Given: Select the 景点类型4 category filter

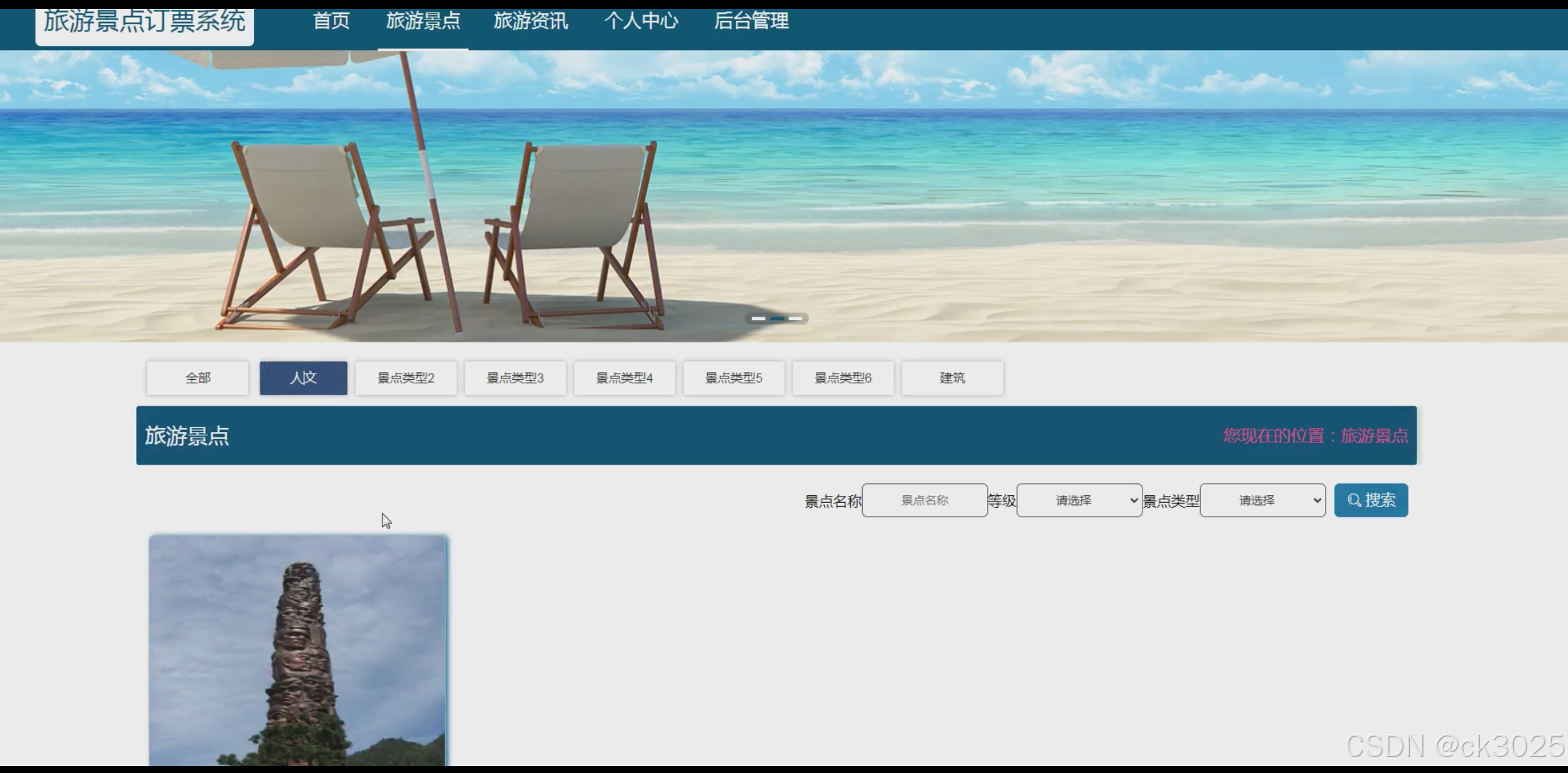Looking at the screenshot, I should (624, 378).
